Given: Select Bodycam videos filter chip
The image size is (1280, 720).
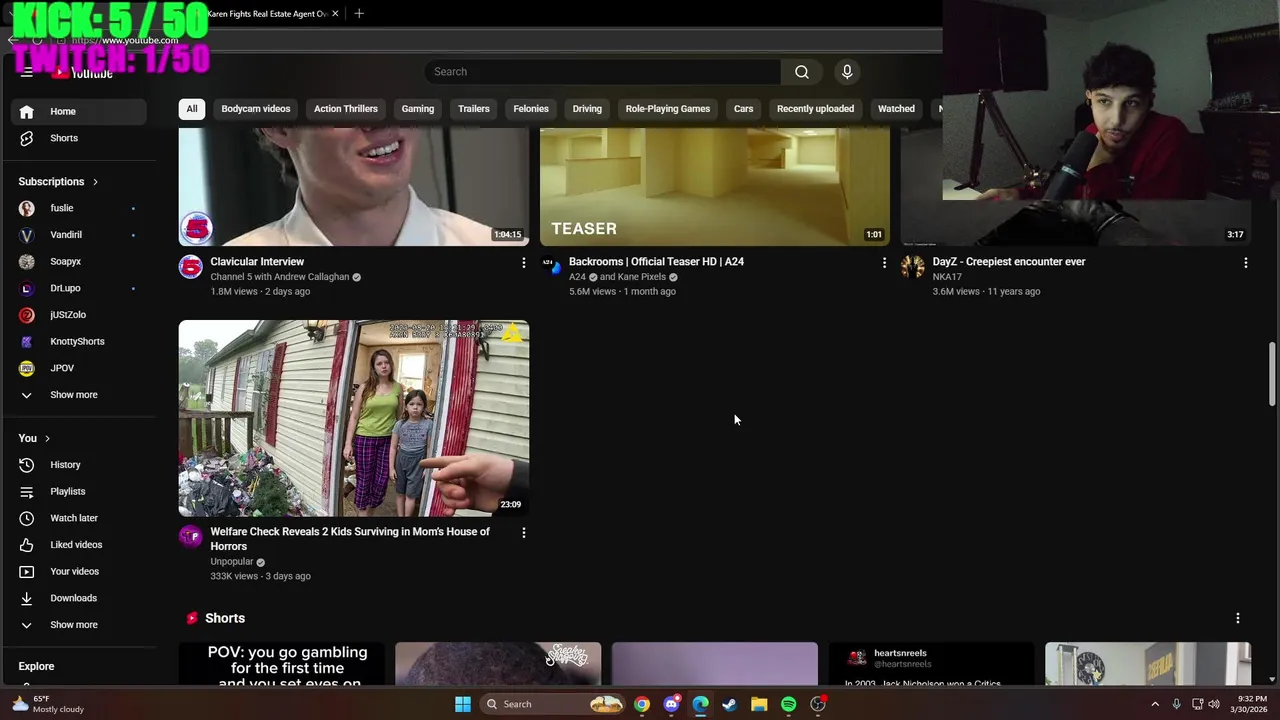Looking at the screenshot, I should pyautogui.click(x=256, y=109).
